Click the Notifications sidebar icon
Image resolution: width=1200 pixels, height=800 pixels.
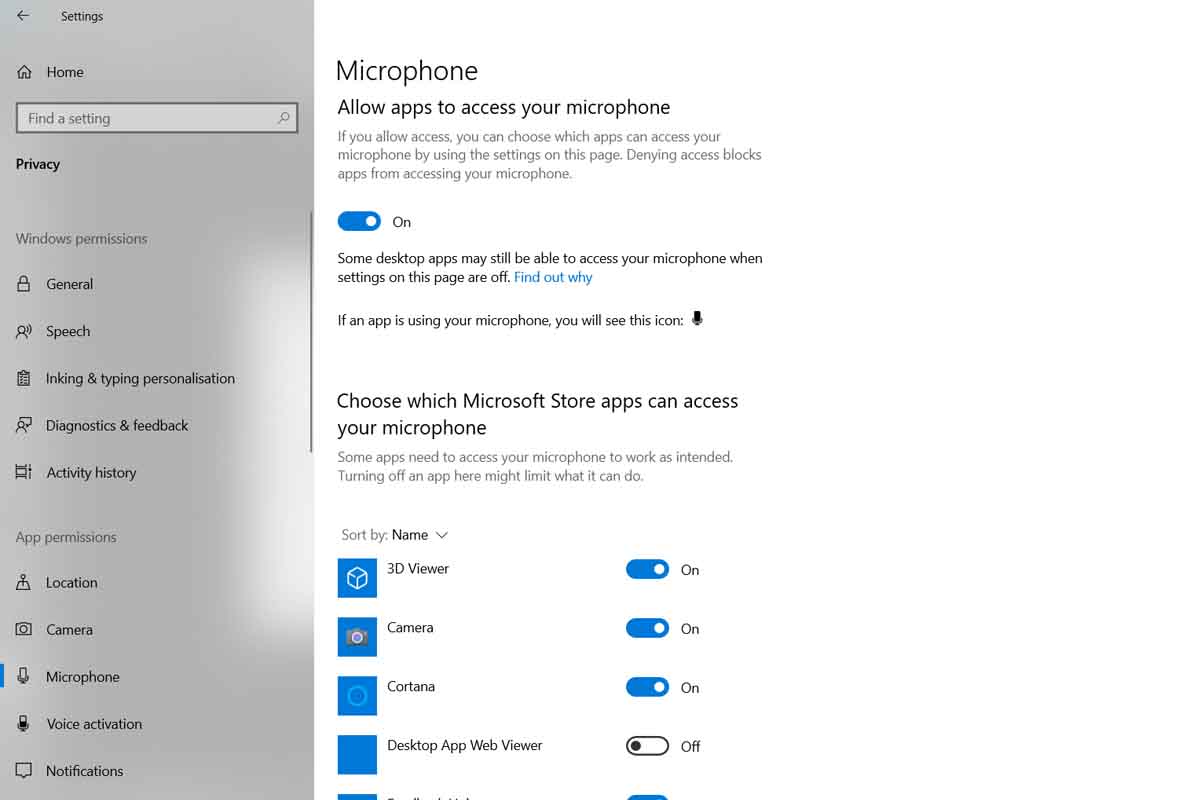click(x=24, y=771)
